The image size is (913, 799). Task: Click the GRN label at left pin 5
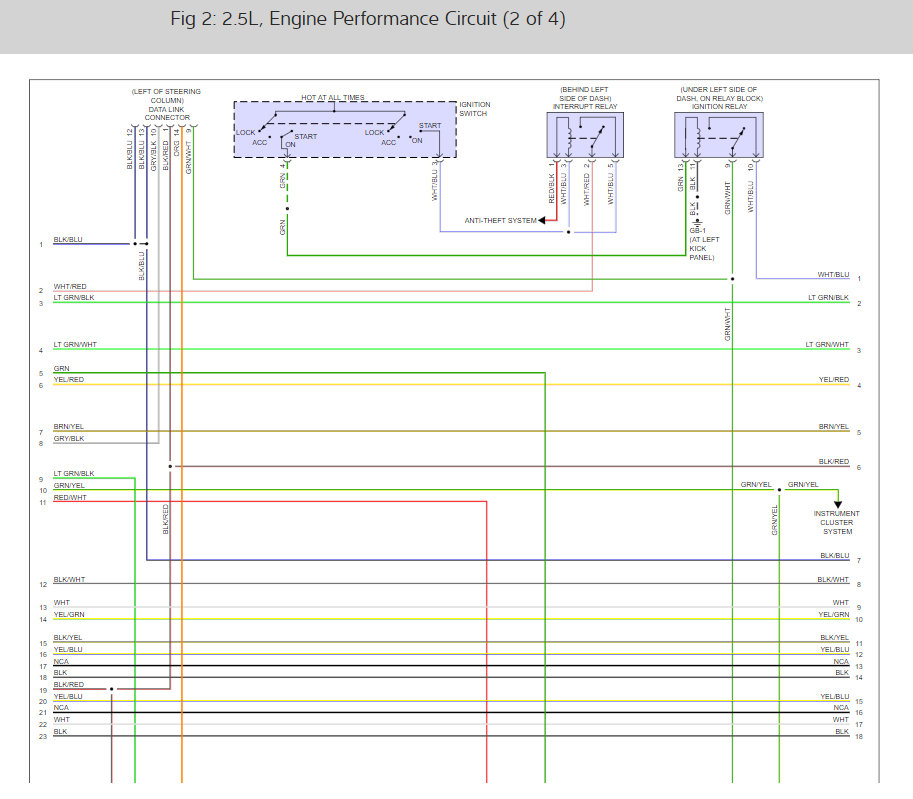[x=61, y=369]
